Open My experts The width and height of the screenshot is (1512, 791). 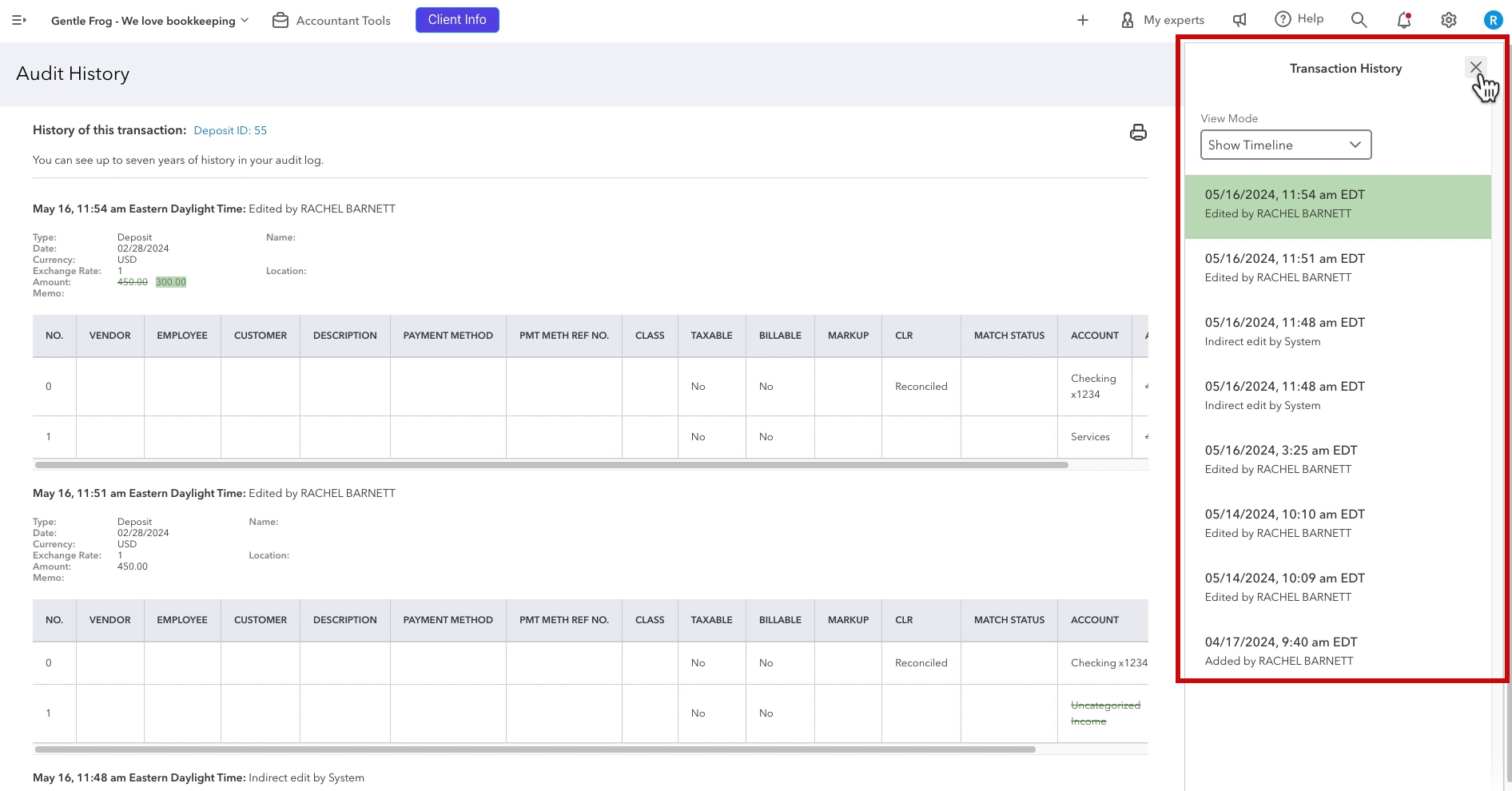(1163, 20)
